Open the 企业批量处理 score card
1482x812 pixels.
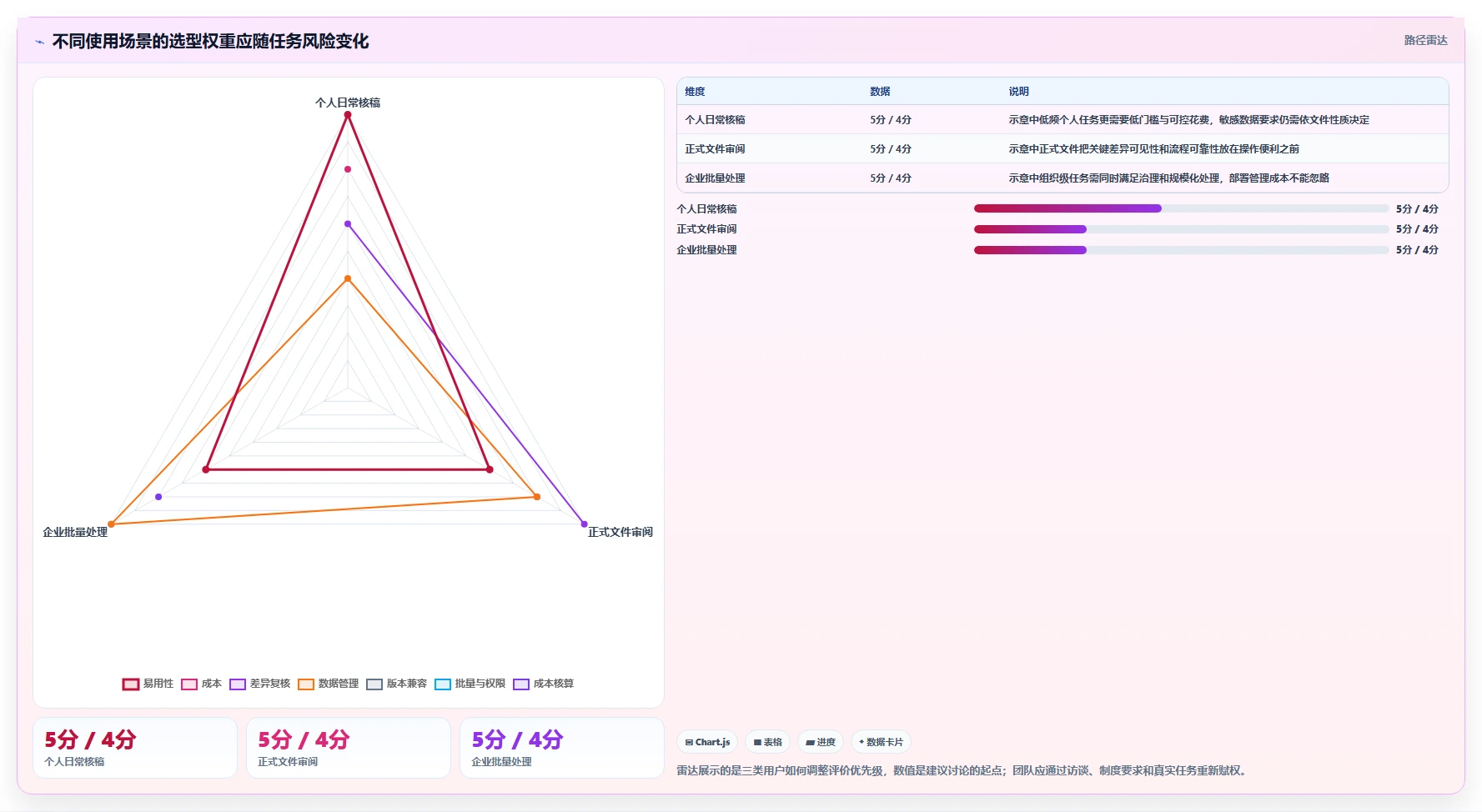pyautogui.click(x=562, y=748)
